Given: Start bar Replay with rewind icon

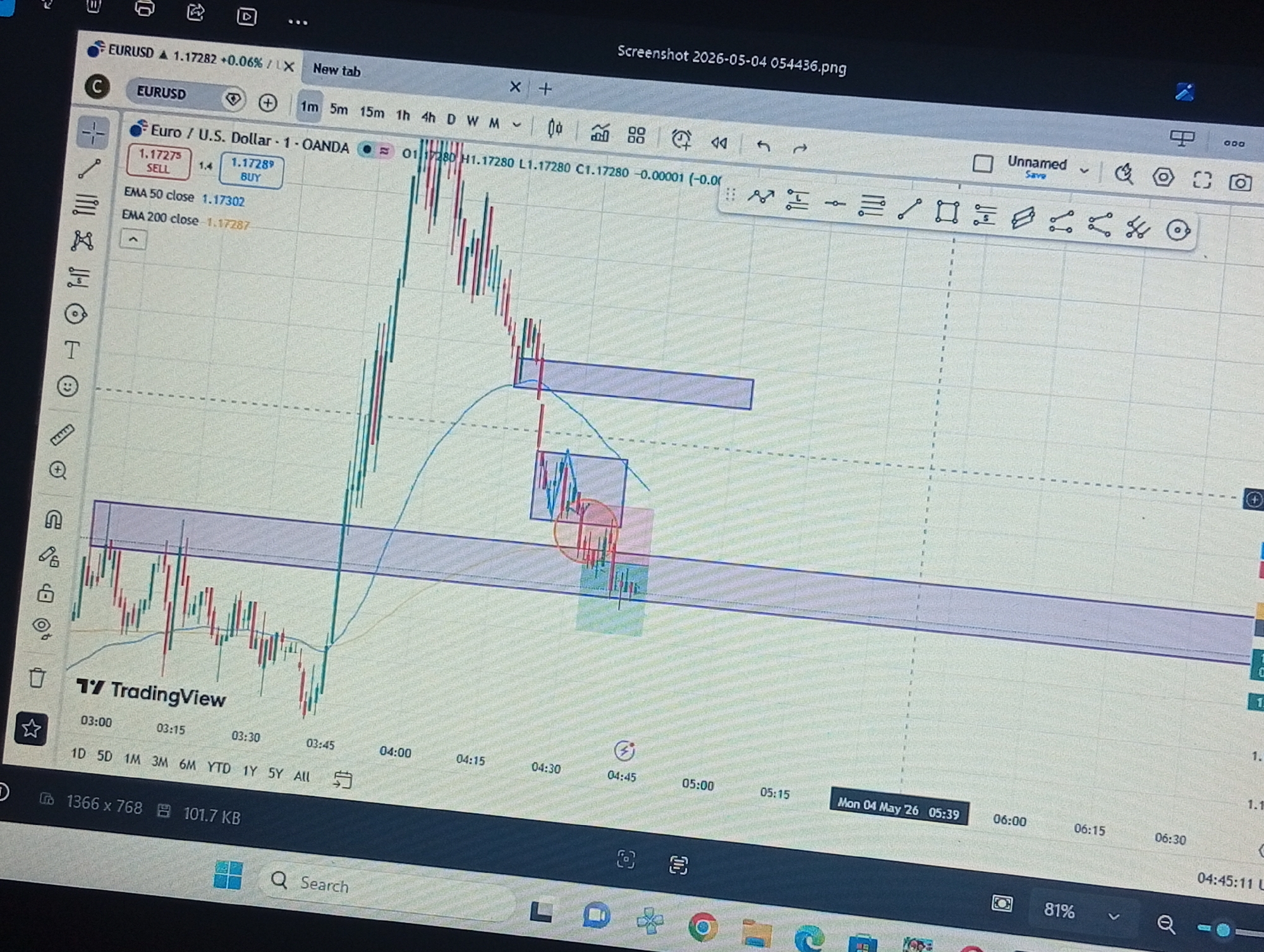Looking at the screenshot, I should [x=719, y=143].
